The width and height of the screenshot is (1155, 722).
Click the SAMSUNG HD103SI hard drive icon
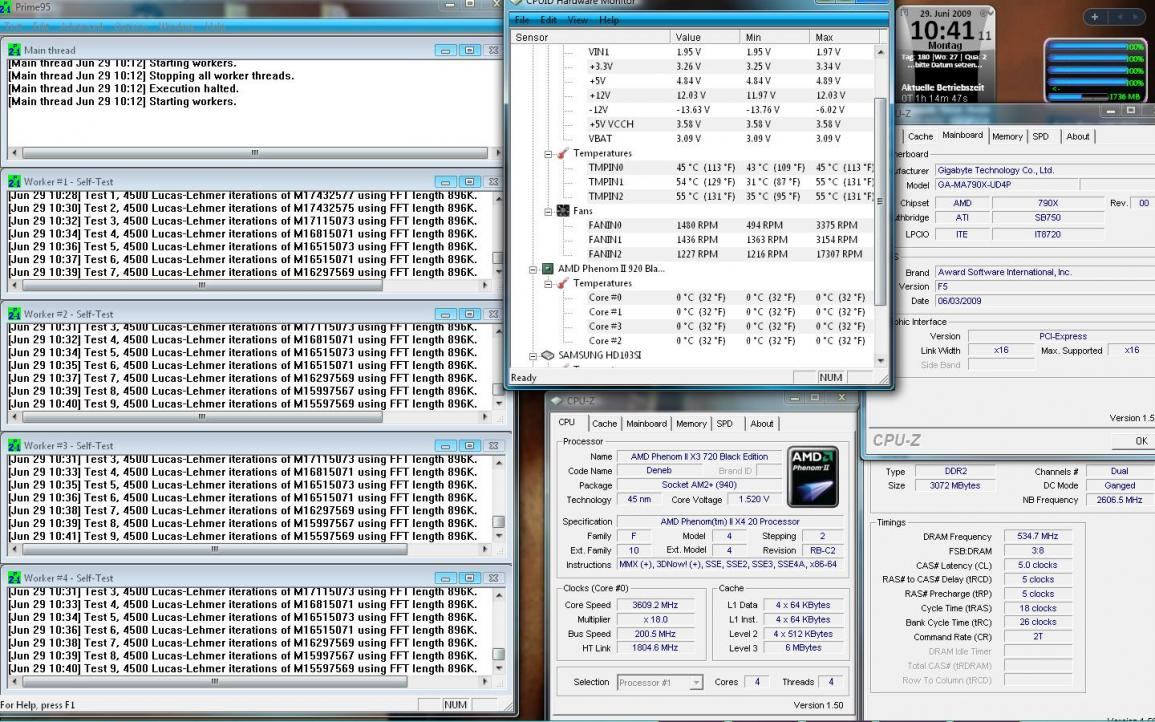tap(547, 355)
